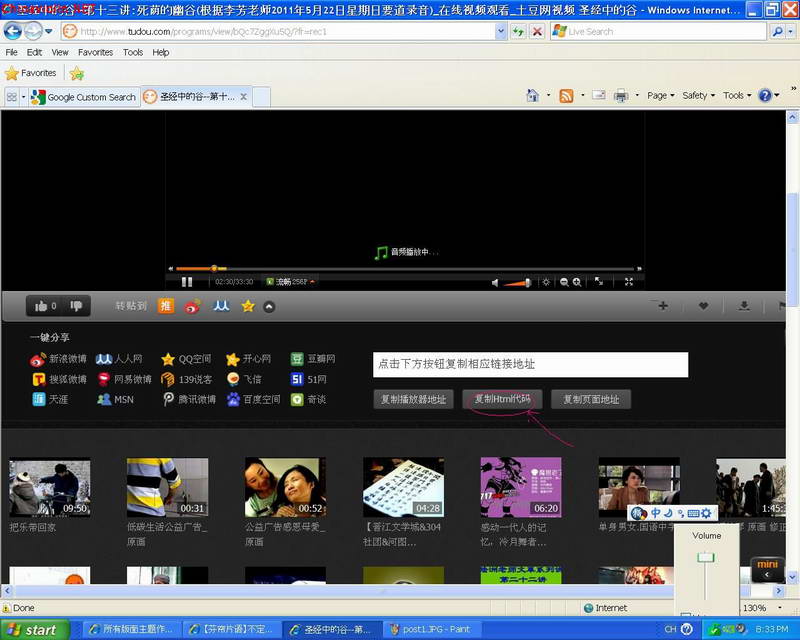
Task: Click the download arrow icon
Action: (744, 306)
